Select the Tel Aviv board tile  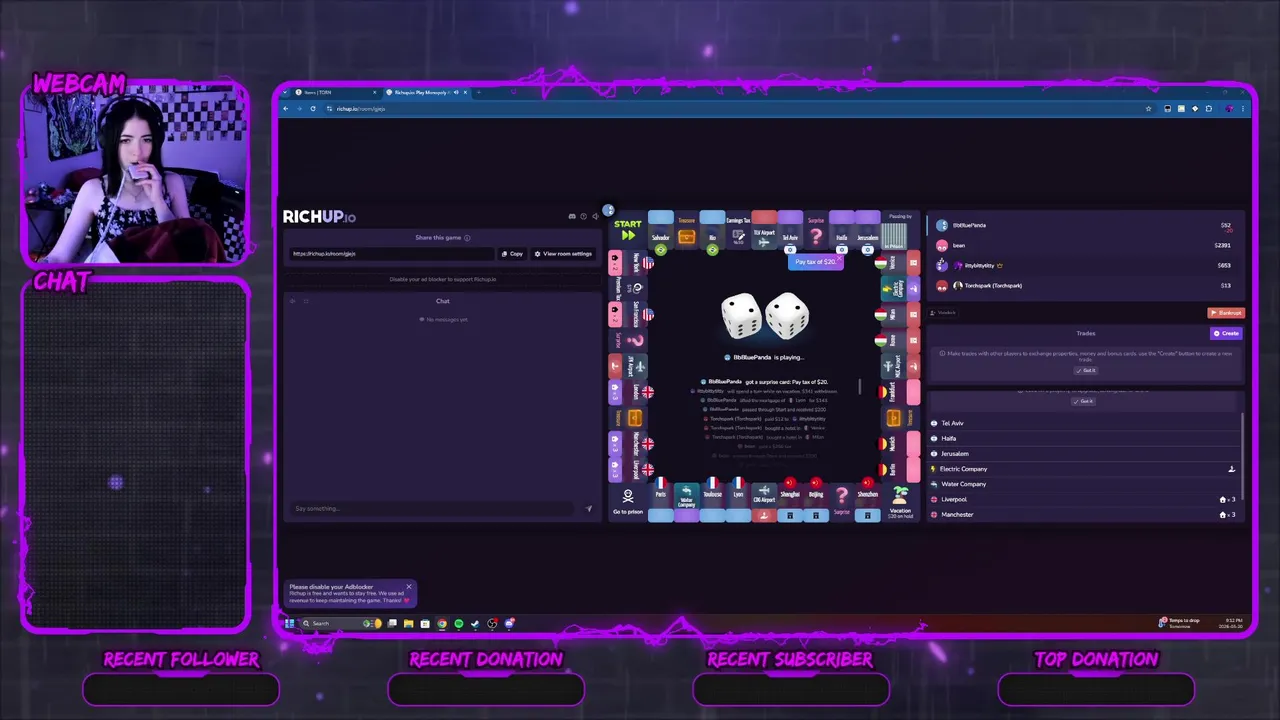click(790, 231)
